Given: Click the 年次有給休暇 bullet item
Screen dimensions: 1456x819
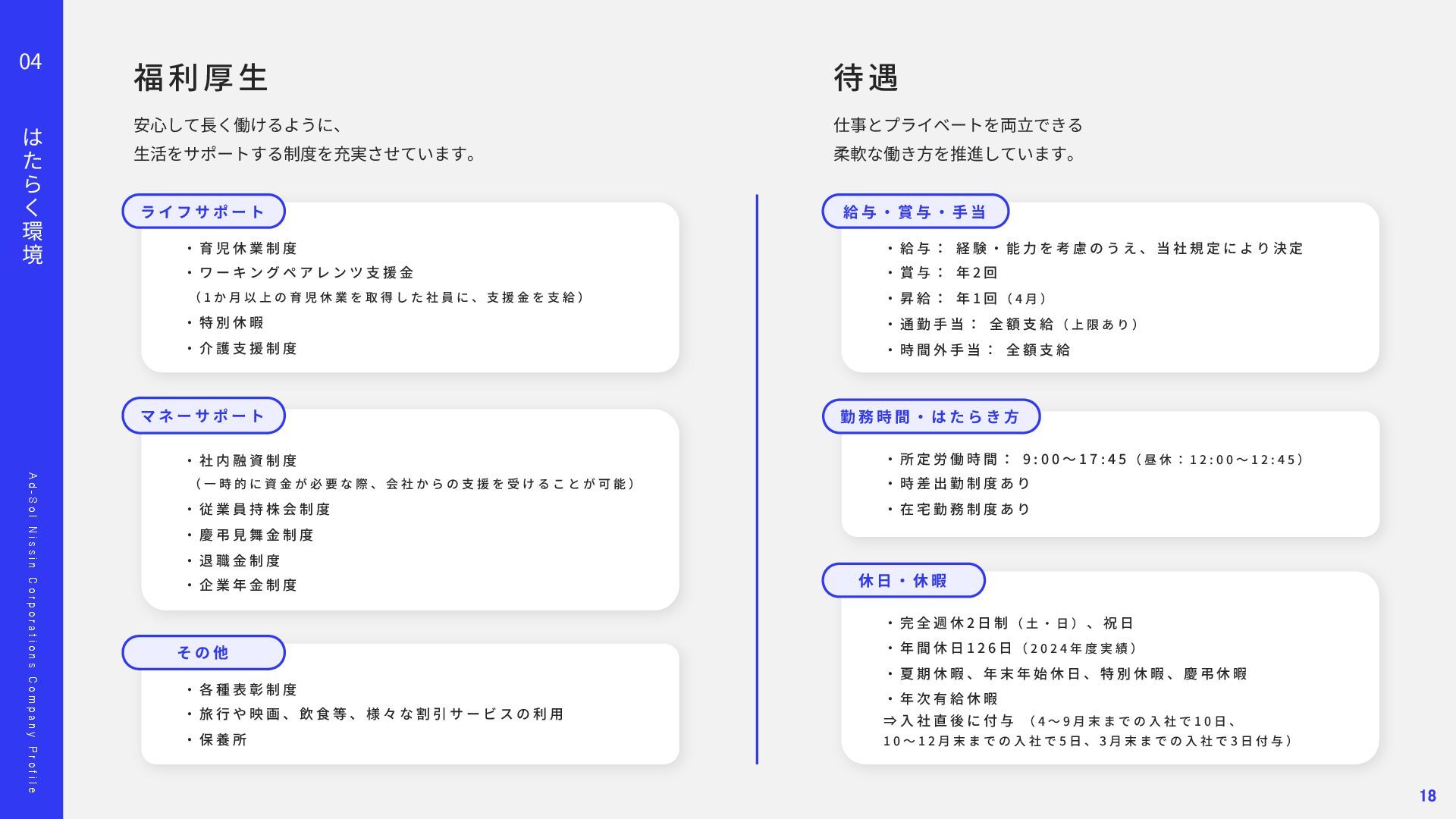Looking at the screenshot, I should tap(948, 699).
